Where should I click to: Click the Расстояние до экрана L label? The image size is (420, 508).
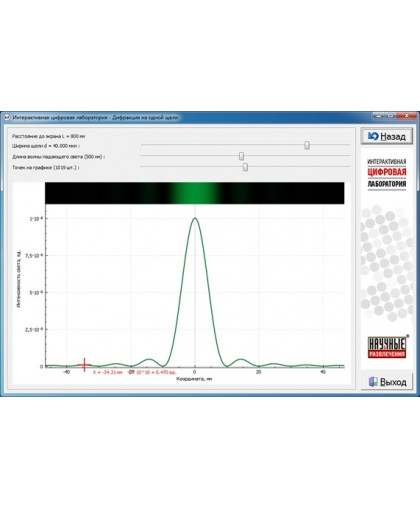coord(49,136)
